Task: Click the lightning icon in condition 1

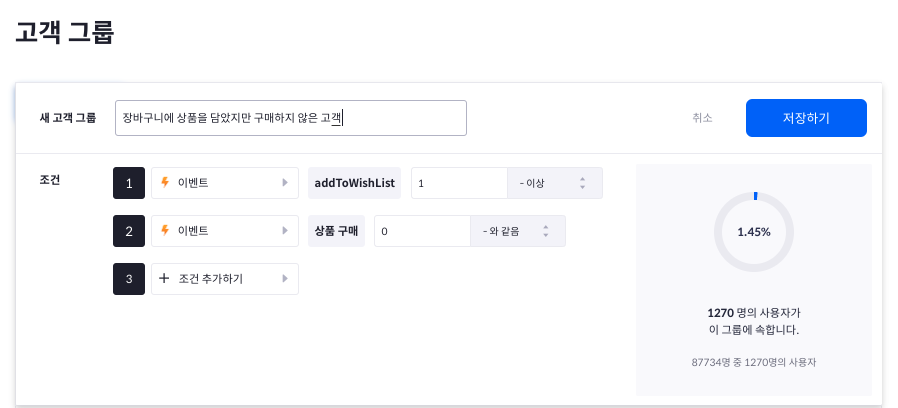Action: tap(165, 183)
